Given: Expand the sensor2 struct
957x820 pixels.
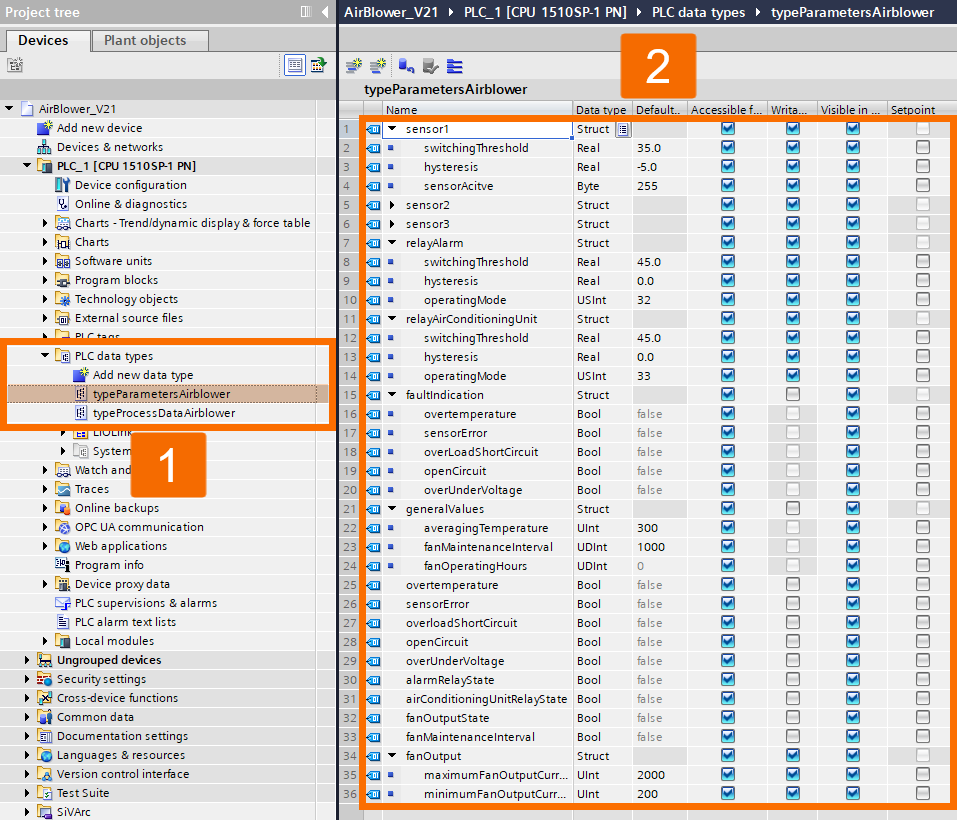Looking at the screenshot, I should (x=392, y=204).
